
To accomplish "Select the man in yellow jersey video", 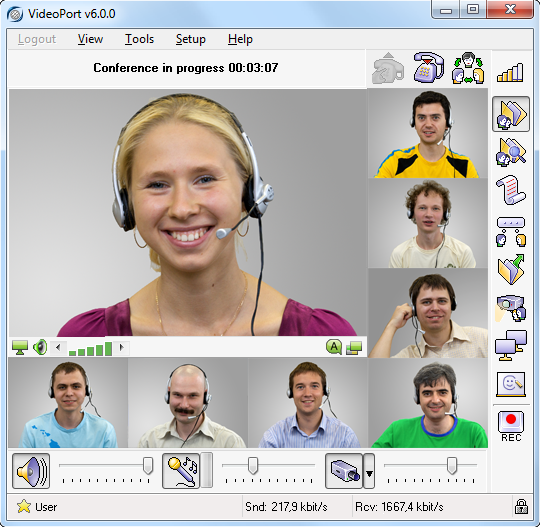I will (x=428, y=133).
